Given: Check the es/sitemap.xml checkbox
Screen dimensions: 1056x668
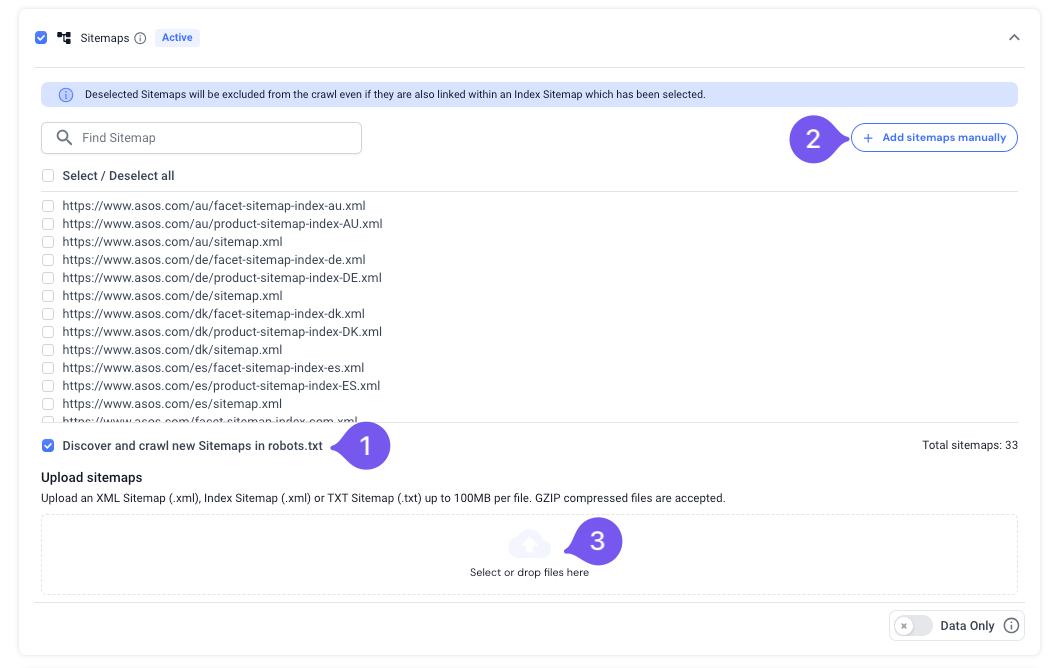Looking at the screenshot, I should 48,404.
